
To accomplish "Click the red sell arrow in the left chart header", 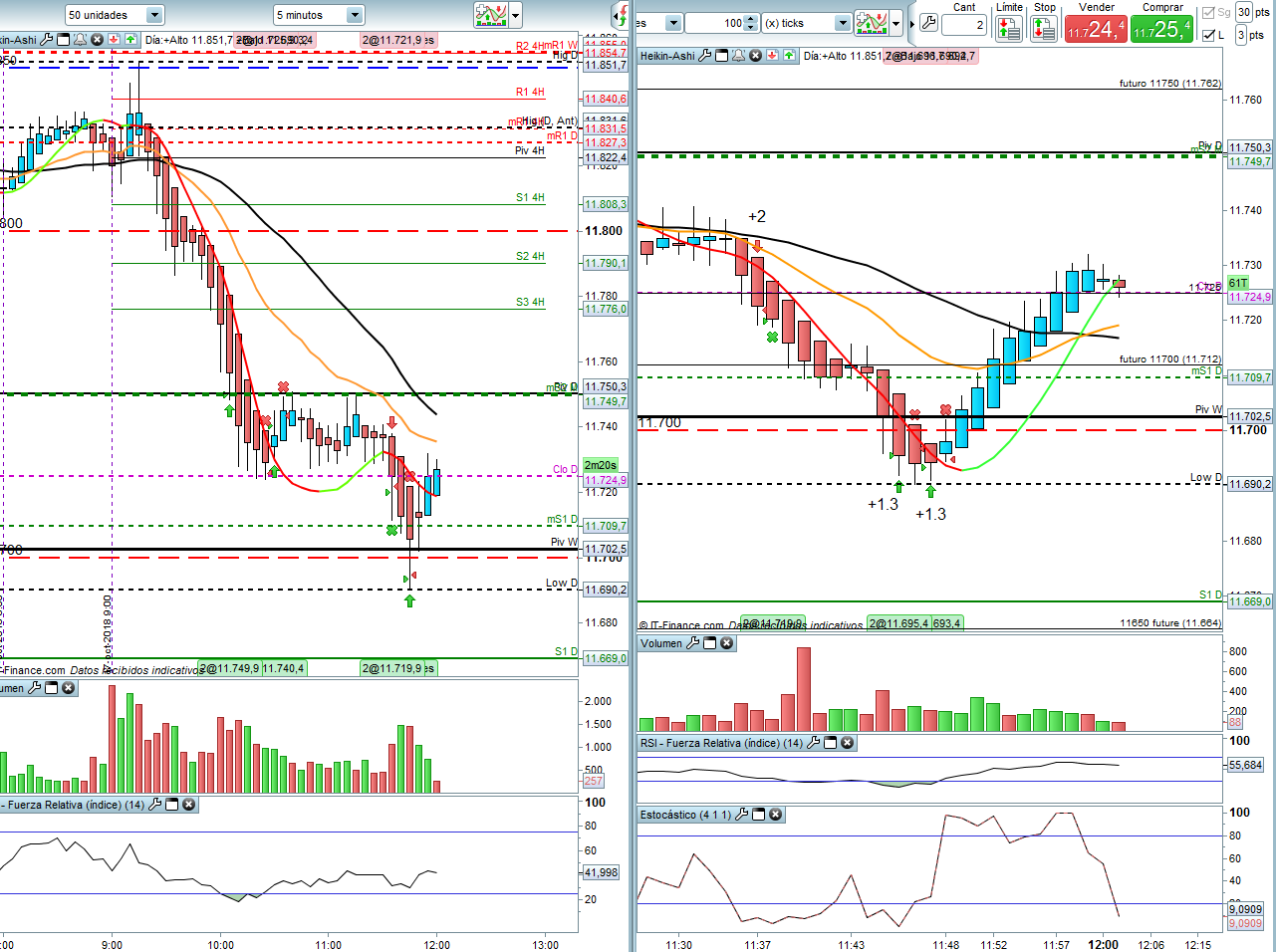I will point(115,40).
